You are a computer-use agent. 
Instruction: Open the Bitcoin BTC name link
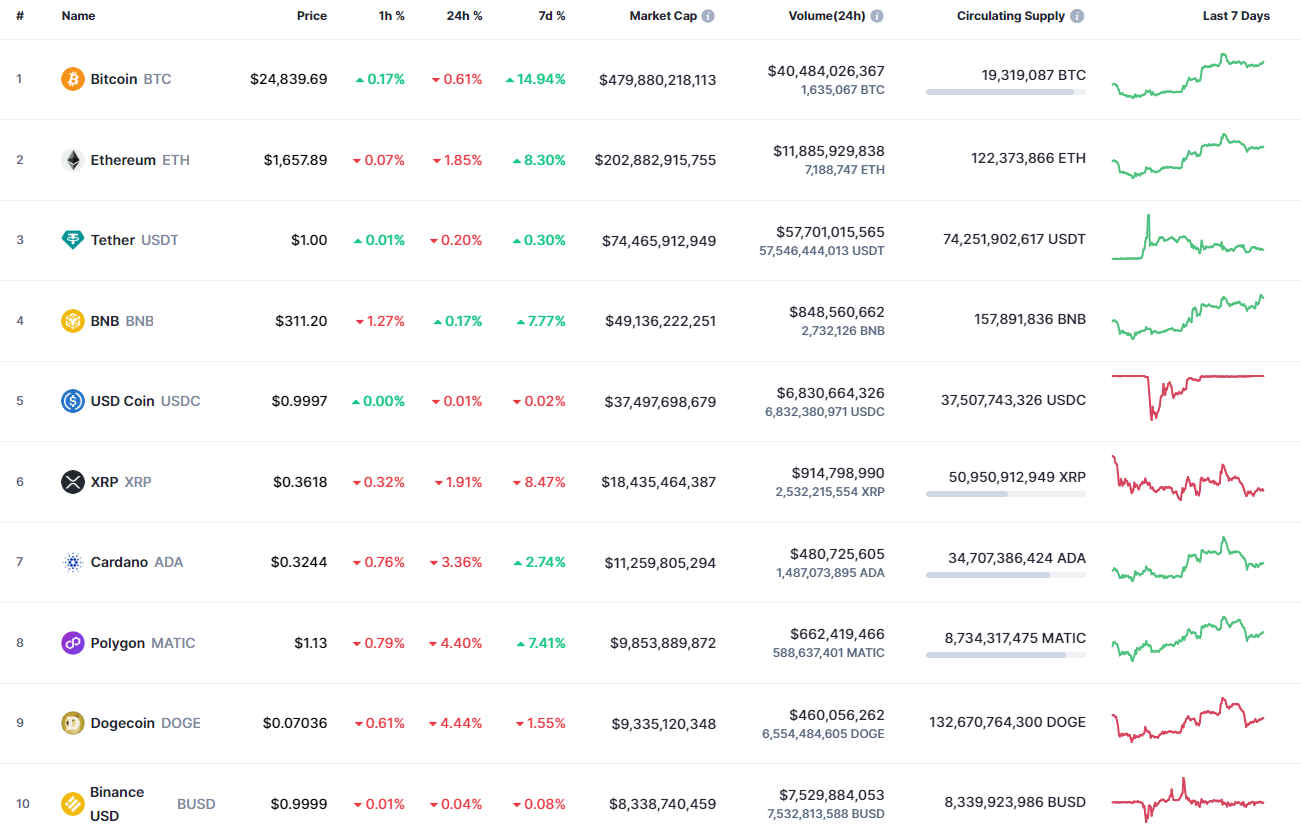pyautogui.click(x=114, y=78)
